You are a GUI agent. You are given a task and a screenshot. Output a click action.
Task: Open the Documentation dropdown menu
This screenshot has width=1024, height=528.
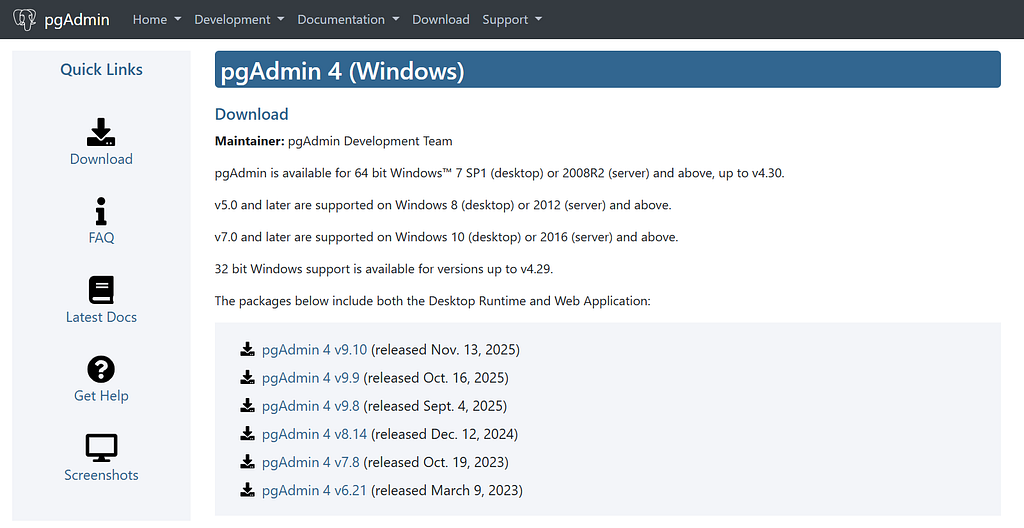click(x=348, y=20)
